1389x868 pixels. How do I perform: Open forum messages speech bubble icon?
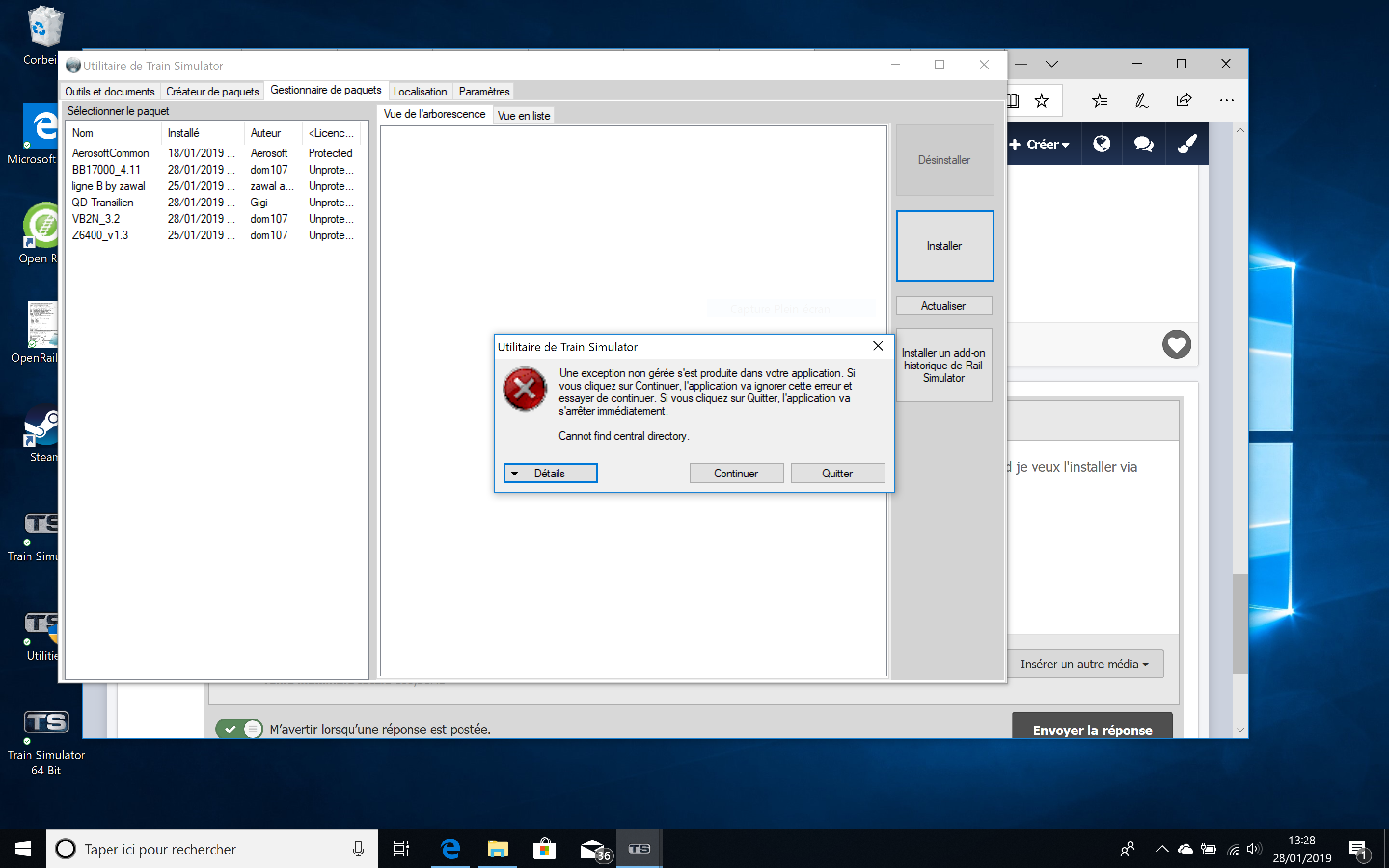[x=1144, y=144]
